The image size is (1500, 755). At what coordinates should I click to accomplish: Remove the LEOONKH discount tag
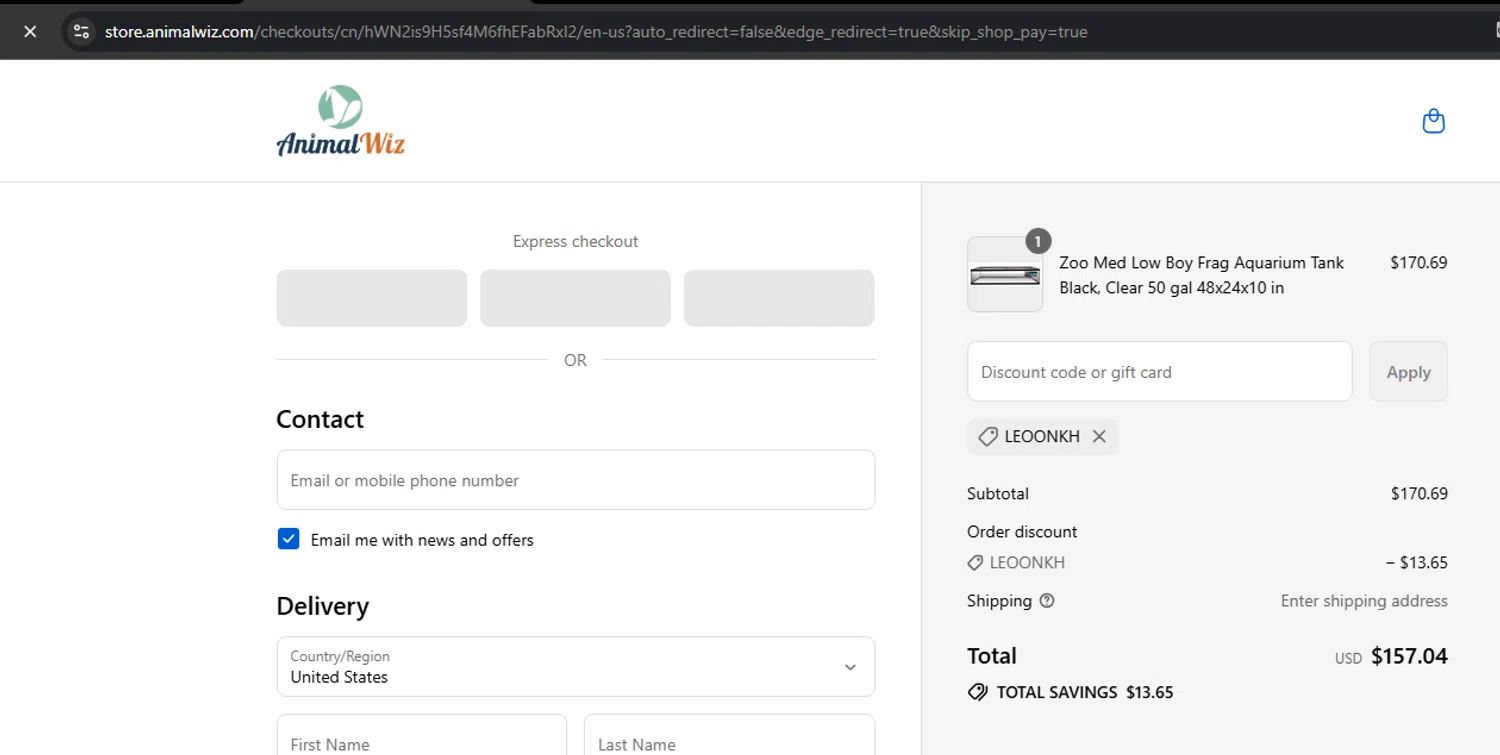coord(1099,437)
